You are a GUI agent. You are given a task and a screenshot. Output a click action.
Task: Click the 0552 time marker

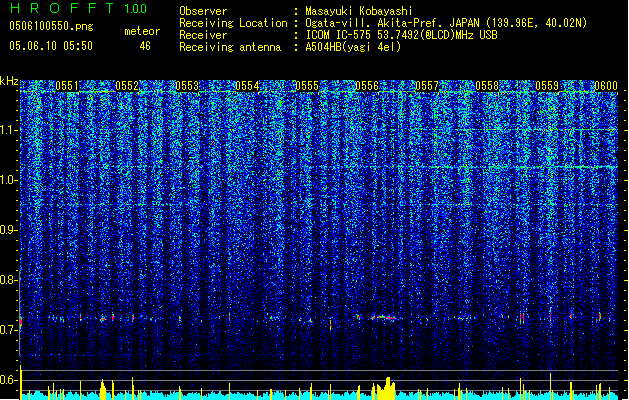coord(127,86)
